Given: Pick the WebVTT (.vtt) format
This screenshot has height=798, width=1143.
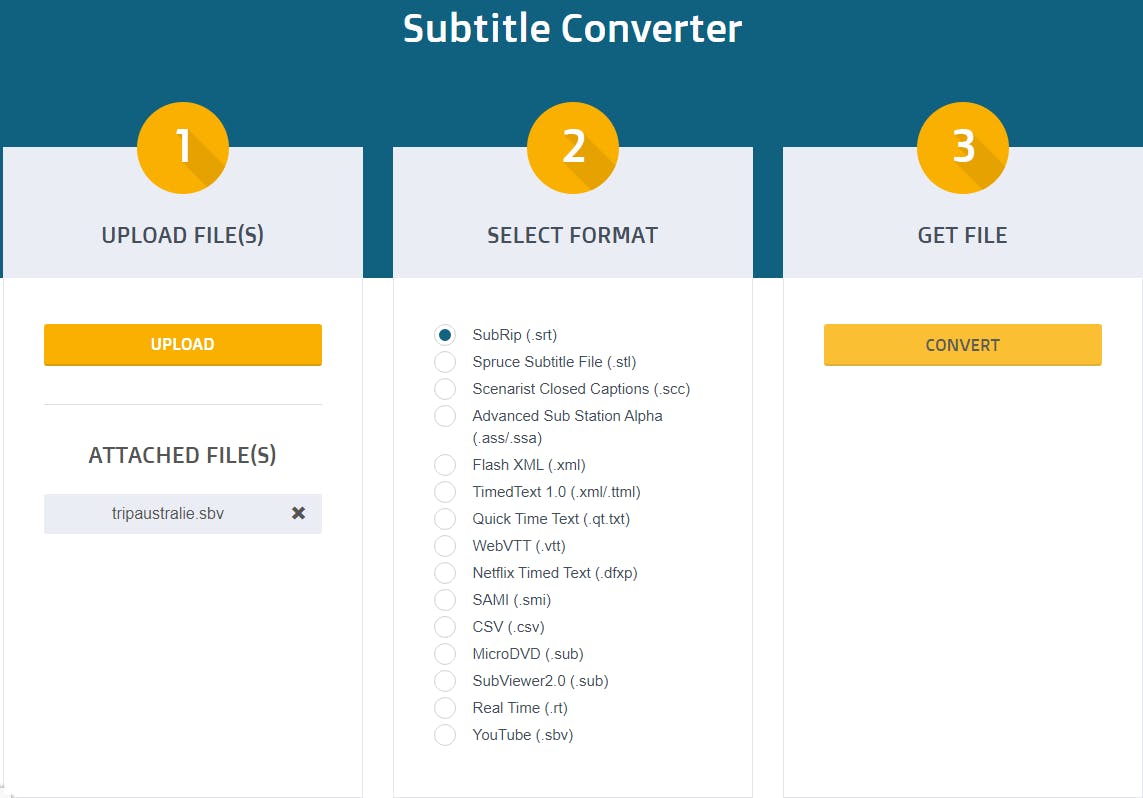Looking at the screenshot, I should point(445,546).
